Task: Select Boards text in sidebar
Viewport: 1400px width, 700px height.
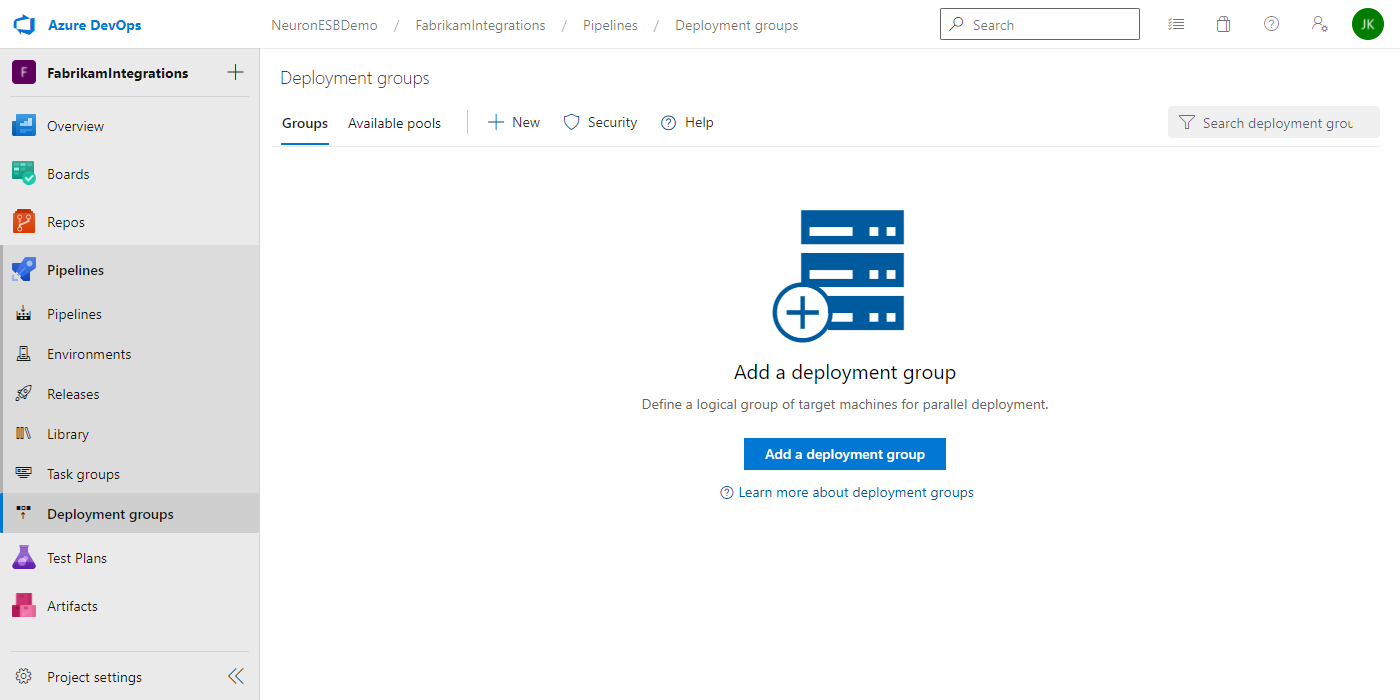Action: click(x=68, y=174)
